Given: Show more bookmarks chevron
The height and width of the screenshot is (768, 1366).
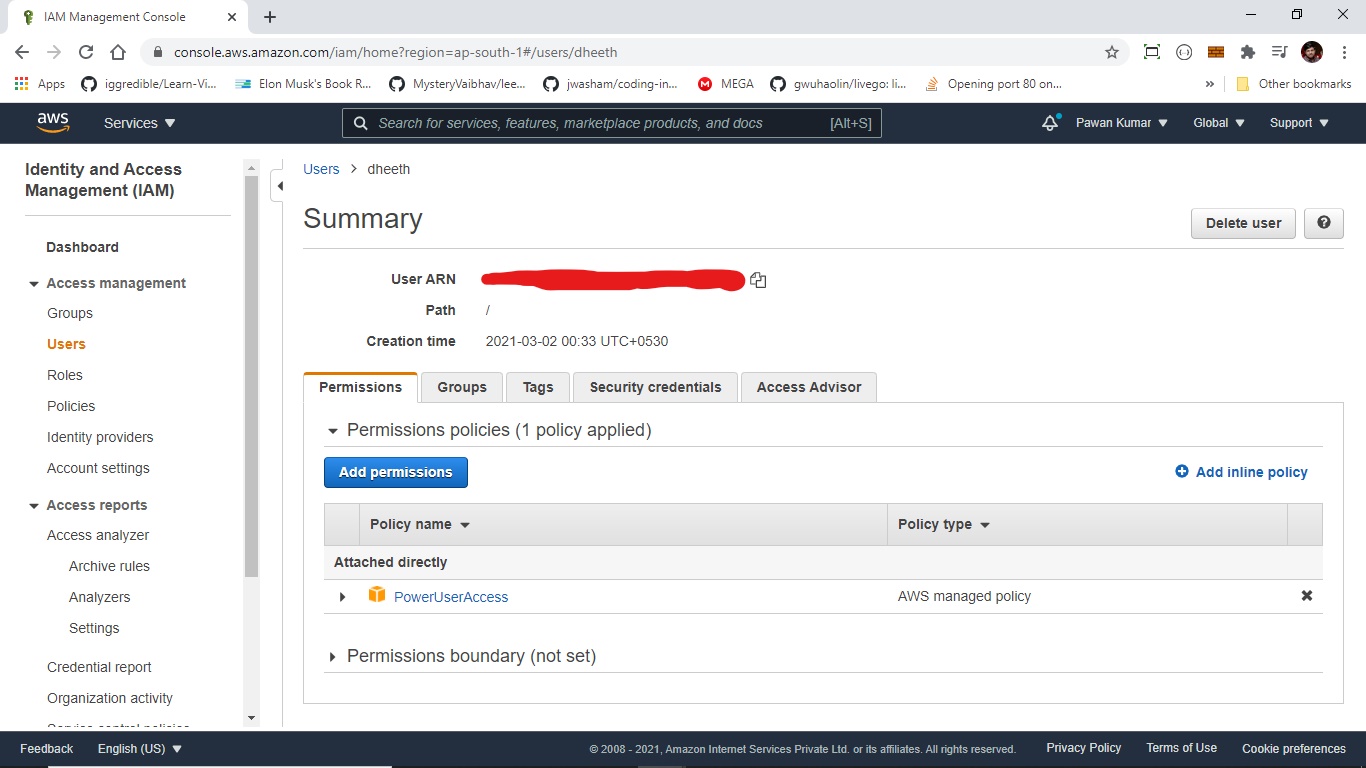Looking at the screenshot, I should 1210,84.
